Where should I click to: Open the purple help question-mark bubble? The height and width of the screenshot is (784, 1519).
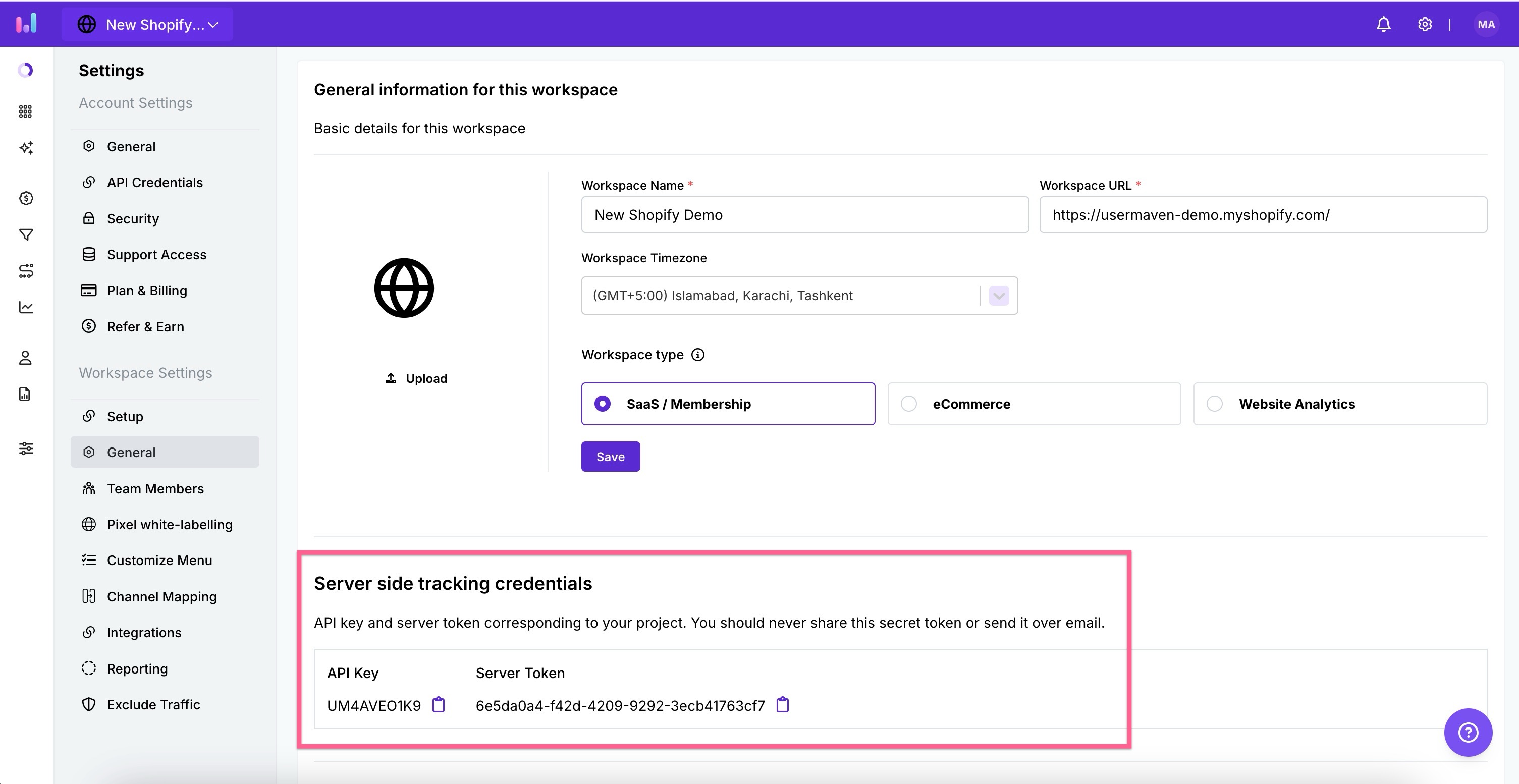(1468, 732)
